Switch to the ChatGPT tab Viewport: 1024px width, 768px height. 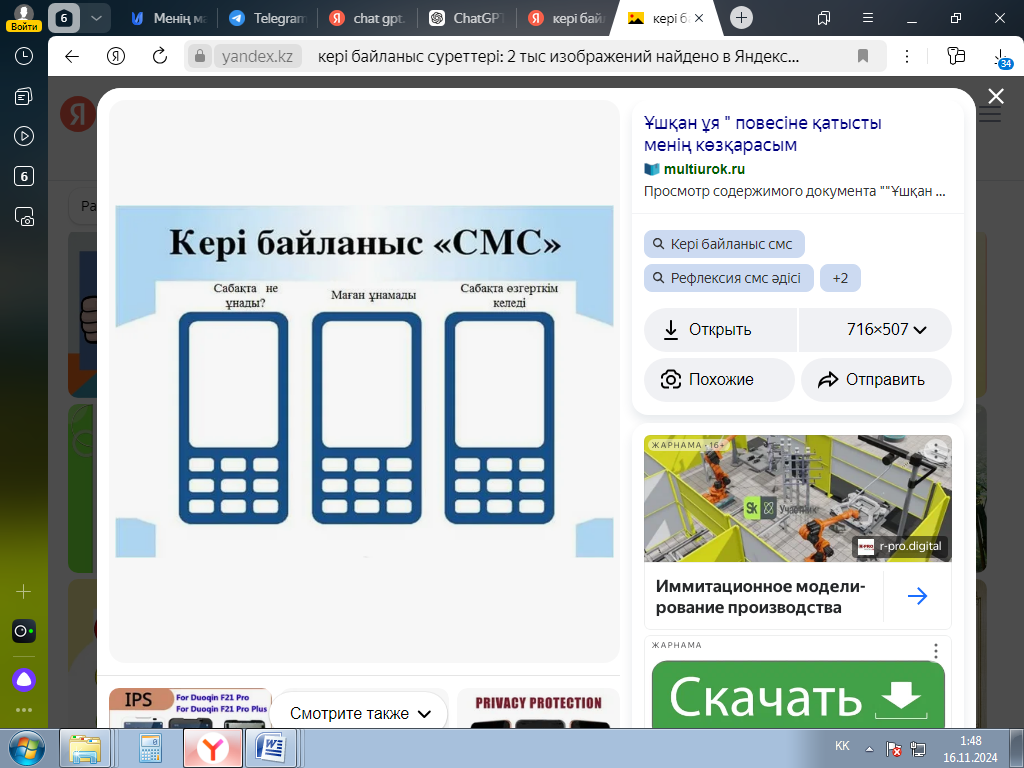468,18
